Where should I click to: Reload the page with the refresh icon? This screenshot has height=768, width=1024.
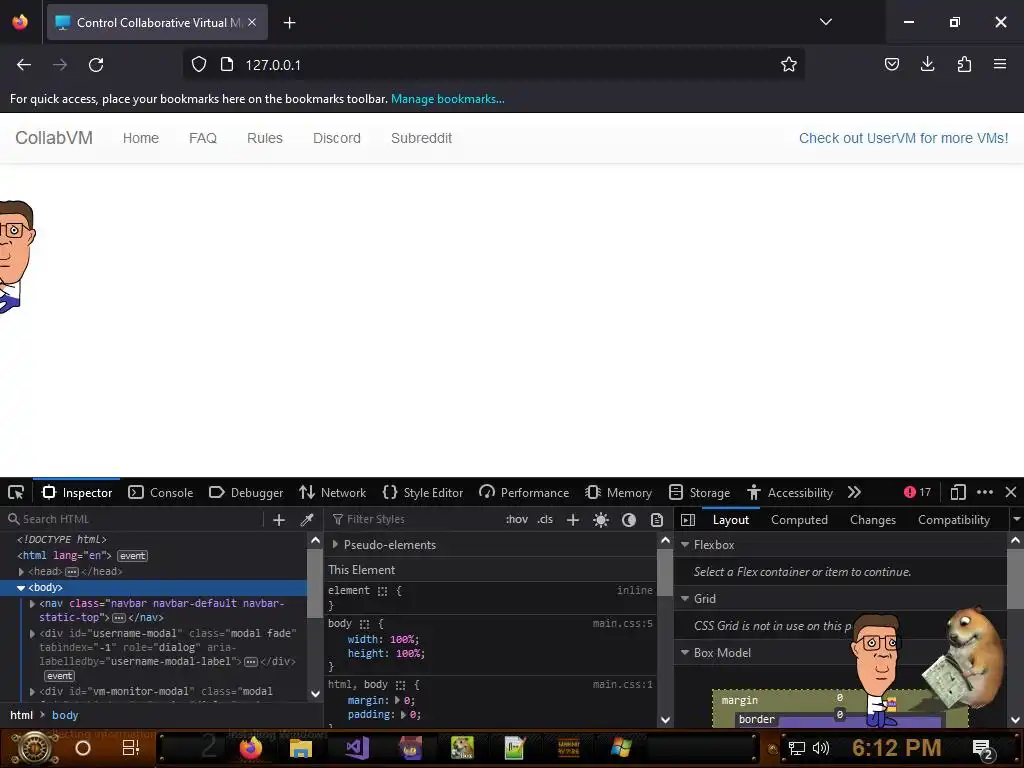pos(96,65)
